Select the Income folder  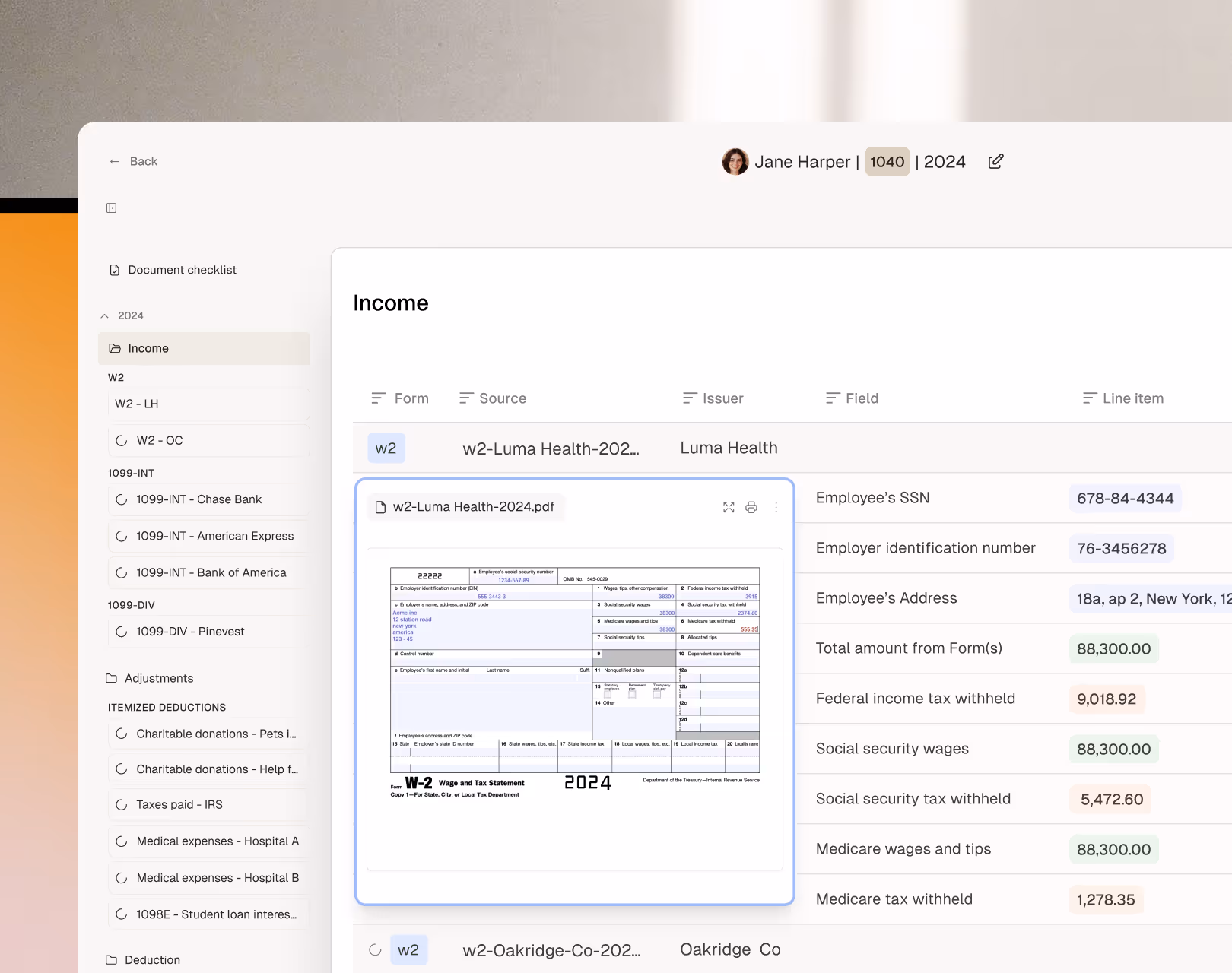coord(204,348)
